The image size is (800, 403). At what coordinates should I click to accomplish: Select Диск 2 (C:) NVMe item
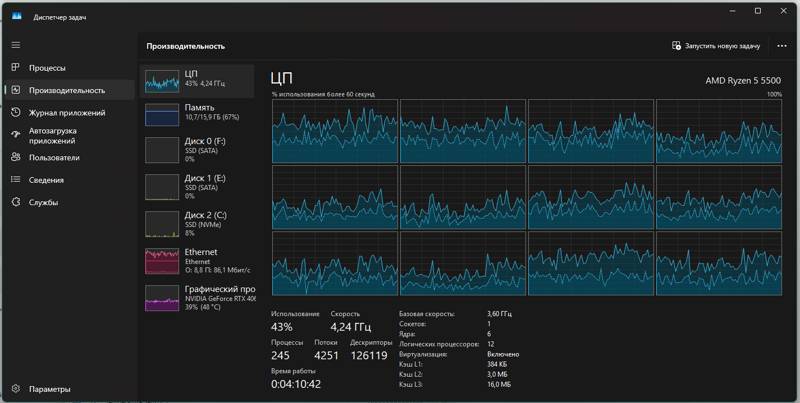[x=197, y=223]
